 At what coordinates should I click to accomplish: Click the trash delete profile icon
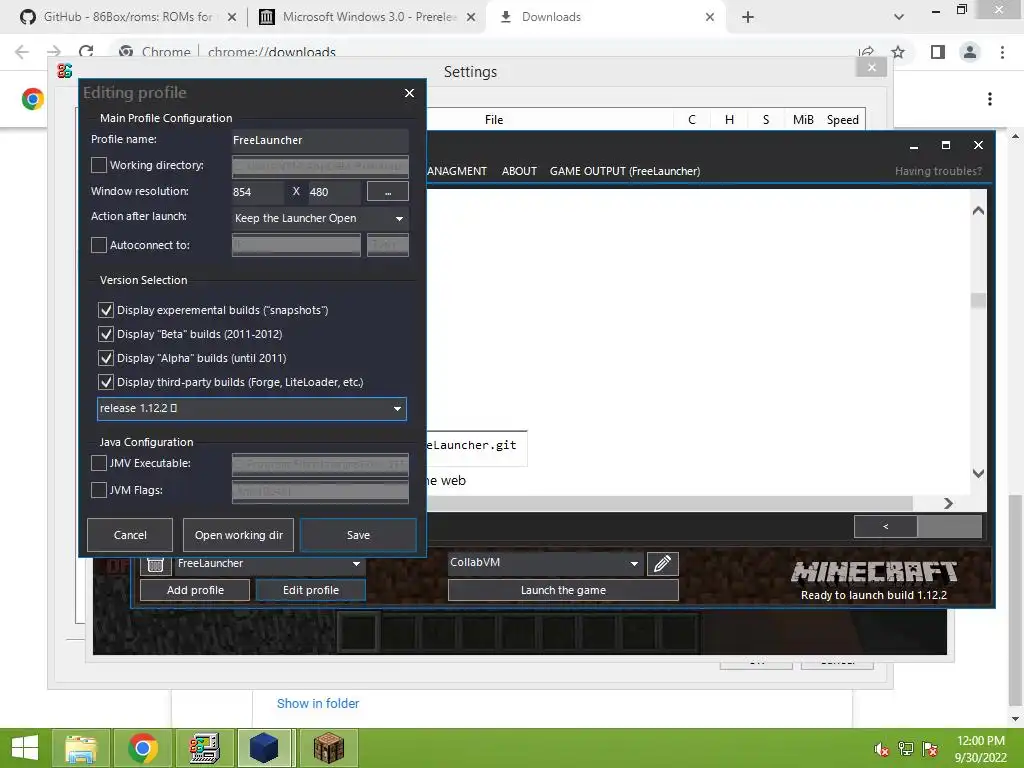click(155, 564)
